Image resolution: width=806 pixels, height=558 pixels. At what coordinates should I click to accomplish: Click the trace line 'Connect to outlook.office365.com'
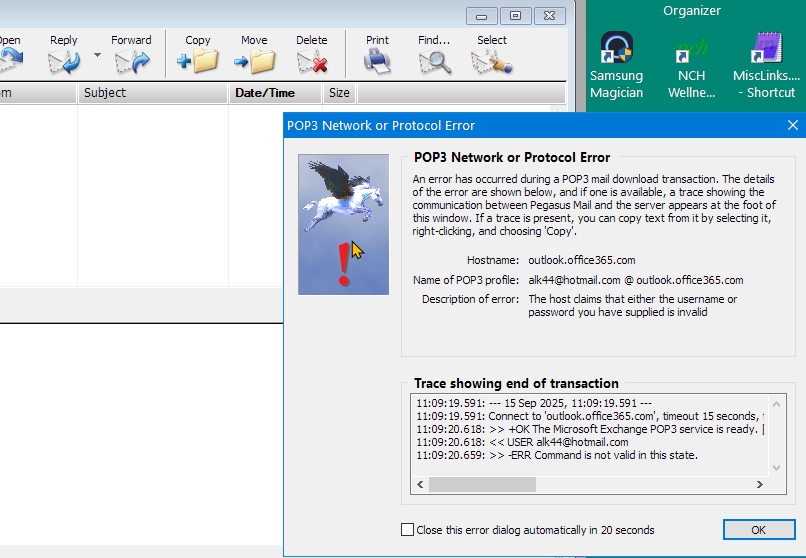(590, 416)
